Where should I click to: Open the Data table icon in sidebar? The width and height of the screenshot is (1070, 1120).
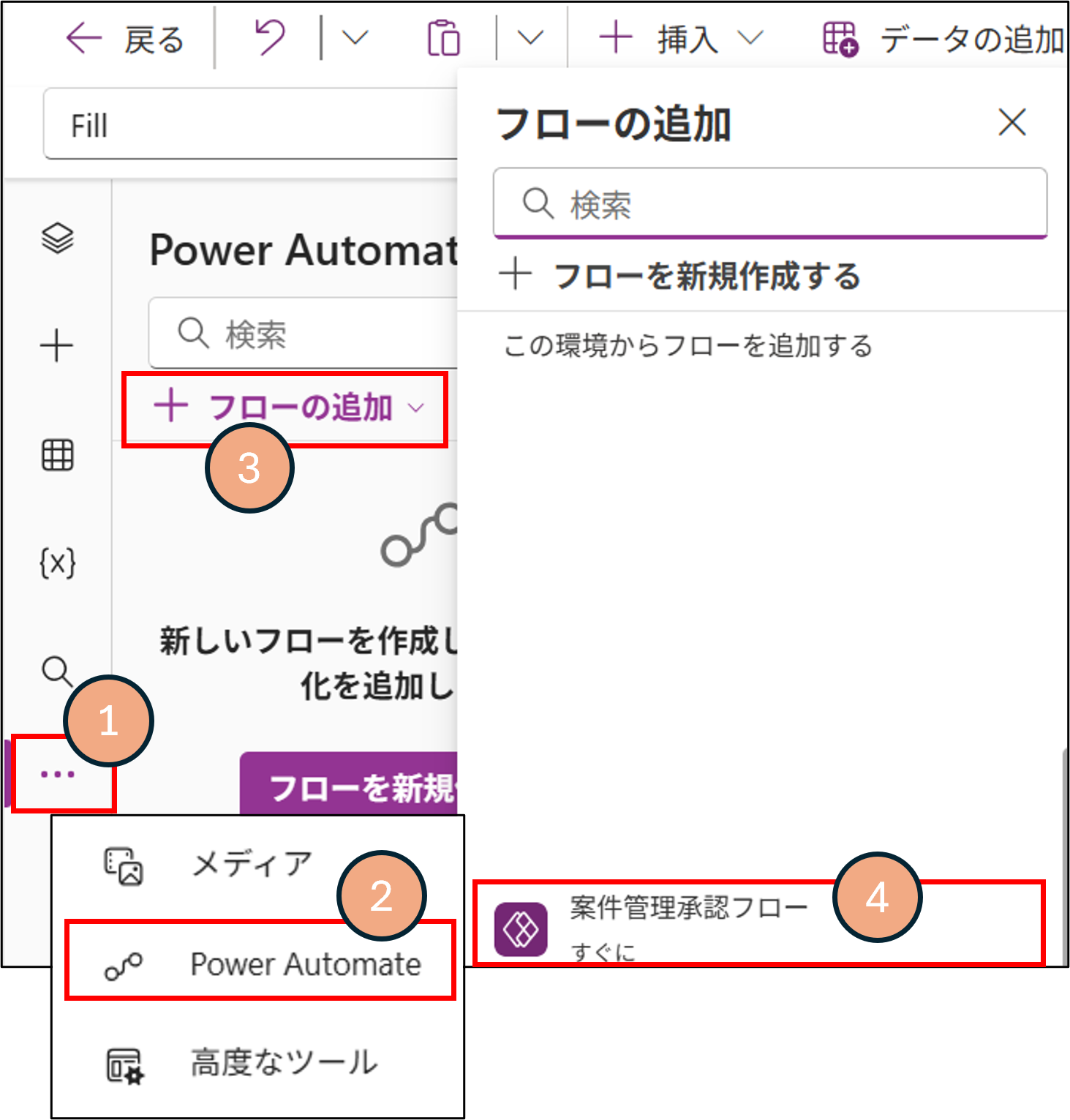[x=57, y=455]
